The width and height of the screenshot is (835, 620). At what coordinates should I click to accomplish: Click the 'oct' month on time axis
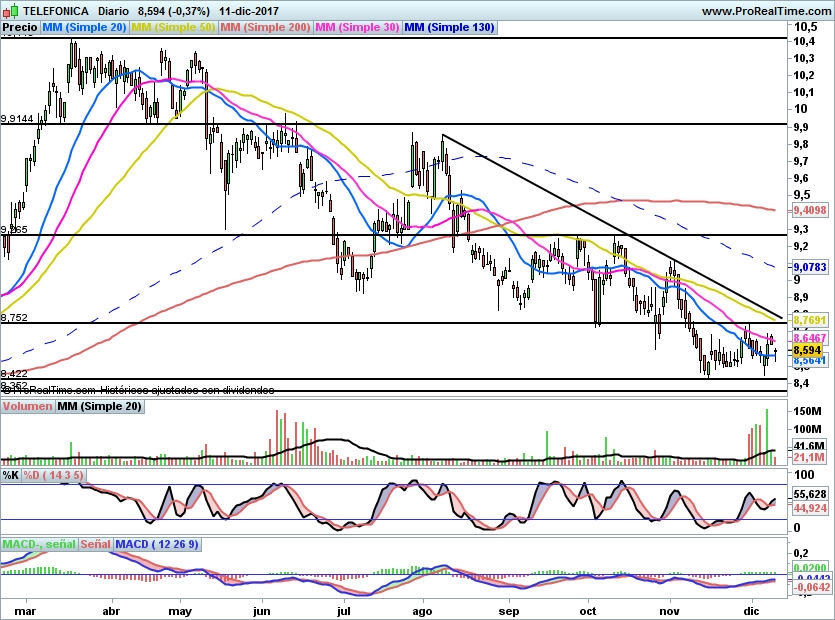point(588,611)
